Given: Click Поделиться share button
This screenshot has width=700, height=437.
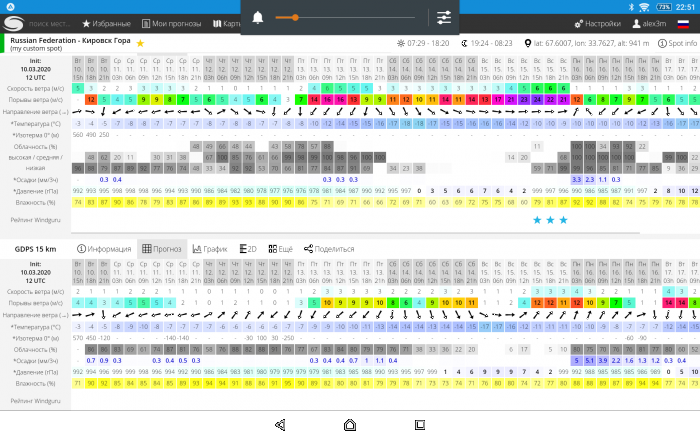Looking at the screenshot, I should pos(329,249).
